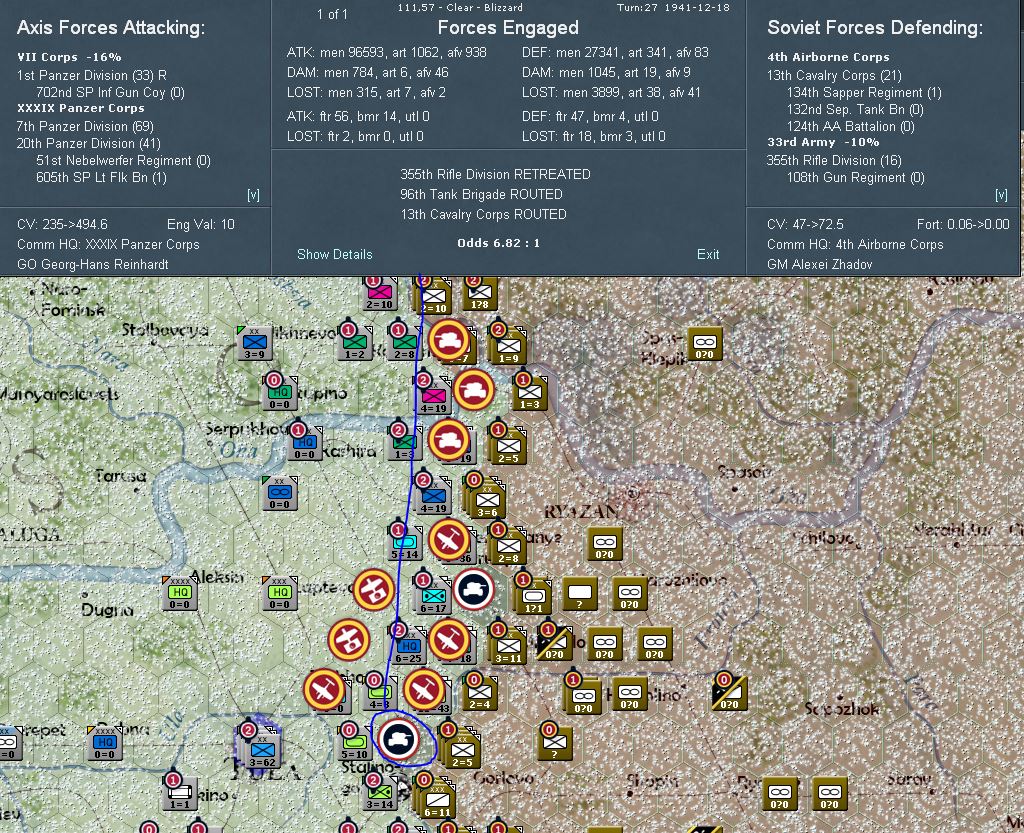Viewport: 1024px width, 833px height.
Task: Click 33rd Army -10% heading
Action: click(x=823, y=142)
